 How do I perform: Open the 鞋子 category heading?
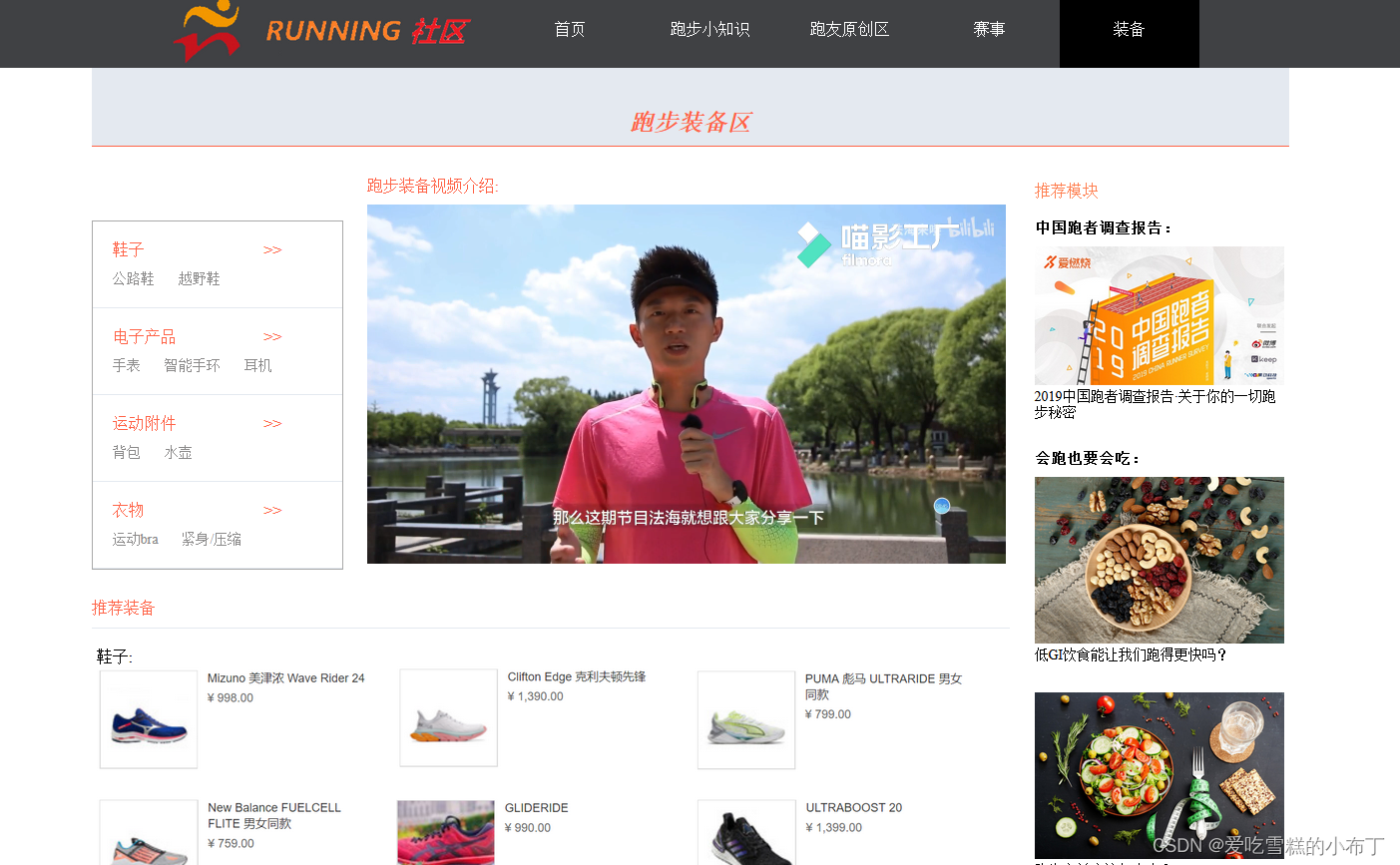tap(128, 249)
